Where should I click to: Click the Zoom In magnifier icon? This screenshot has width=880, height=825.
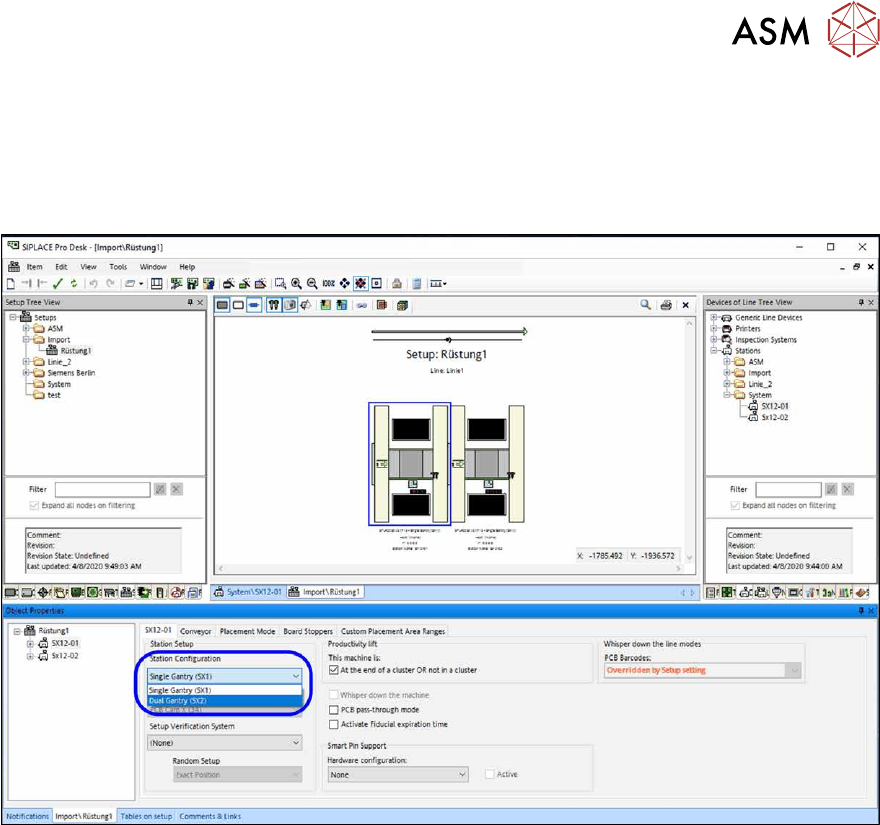pyautogui.click(x=296, y=284)
